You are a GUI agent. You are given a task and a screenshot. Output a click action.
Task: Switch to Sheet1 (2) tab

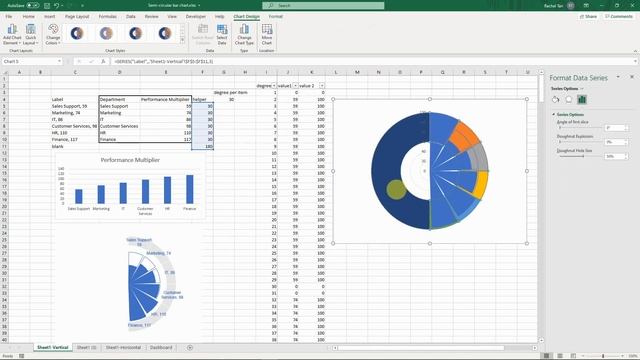point(87,347)
